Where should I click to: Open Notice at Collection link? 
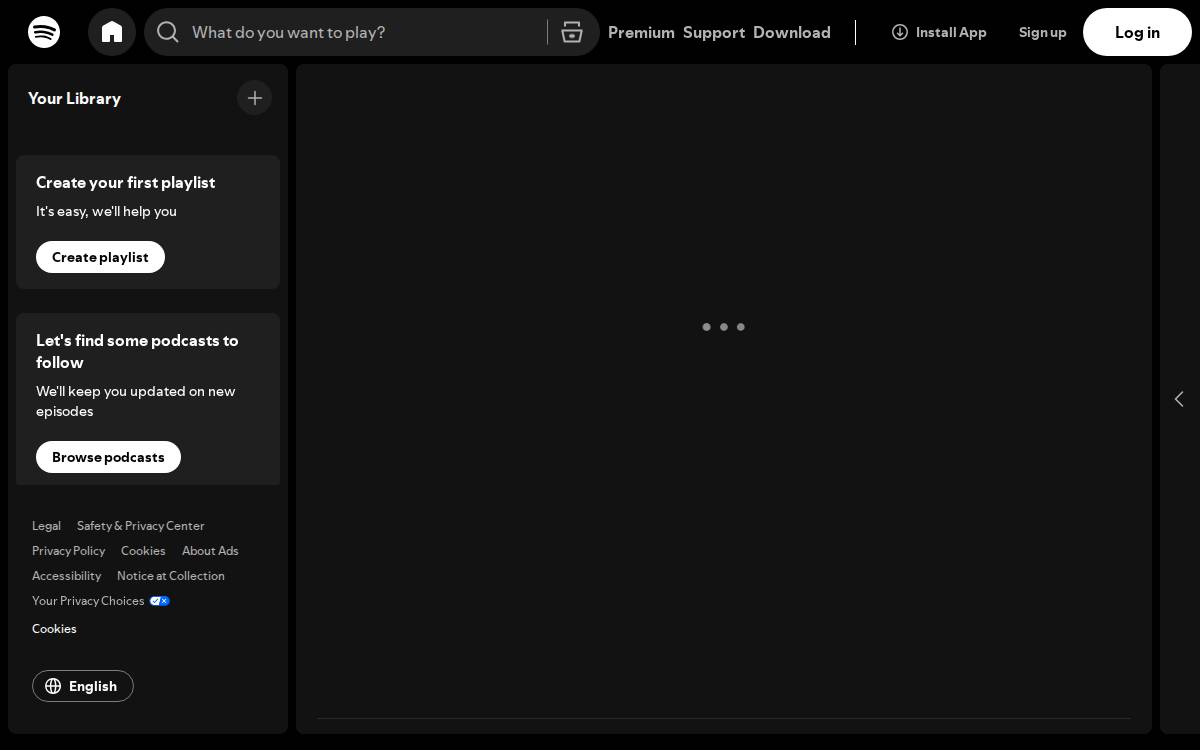point(171,576)
